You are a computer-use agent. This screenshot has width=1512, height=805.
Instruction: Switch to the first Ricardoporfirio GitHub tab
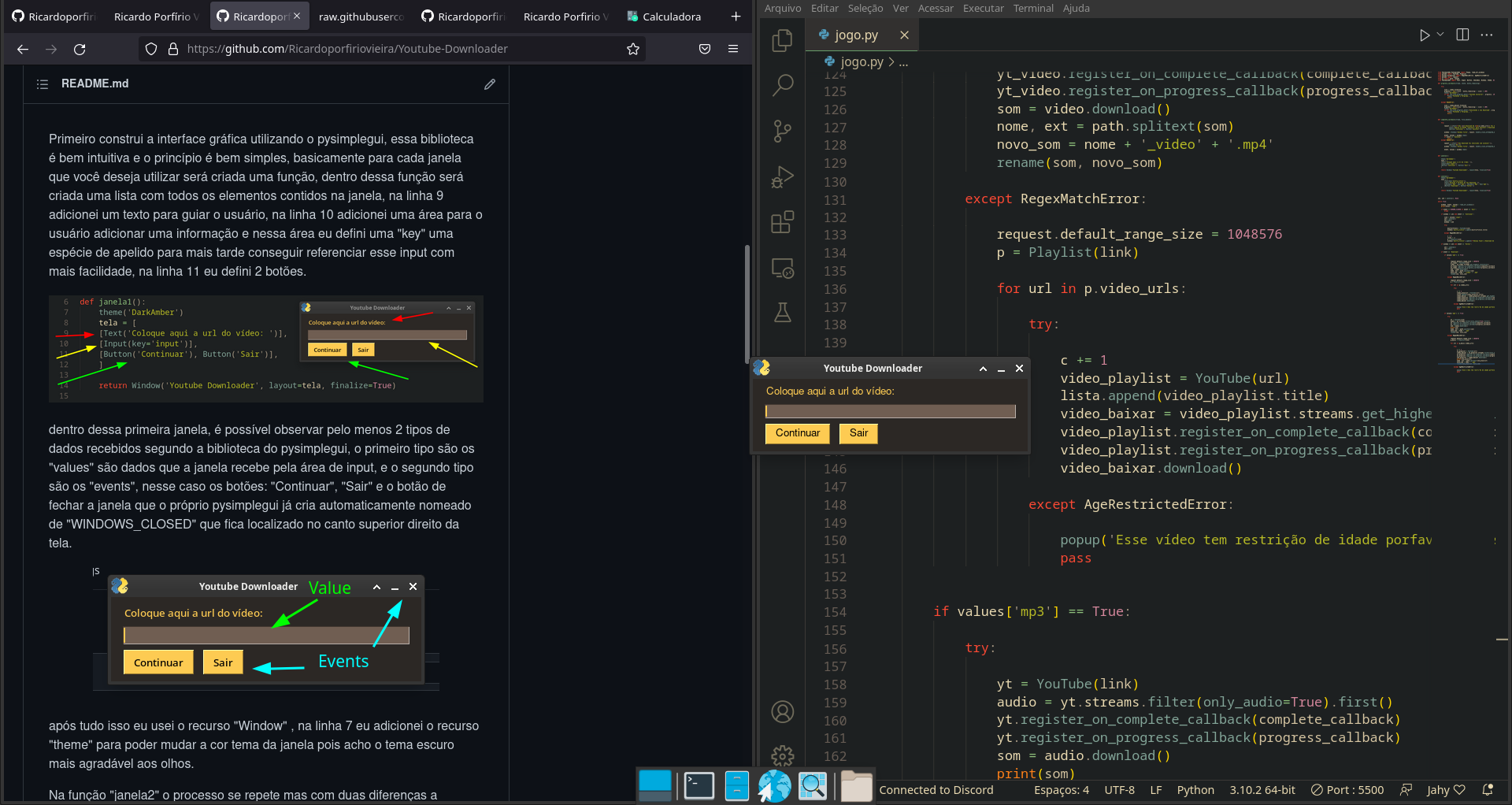54,17
